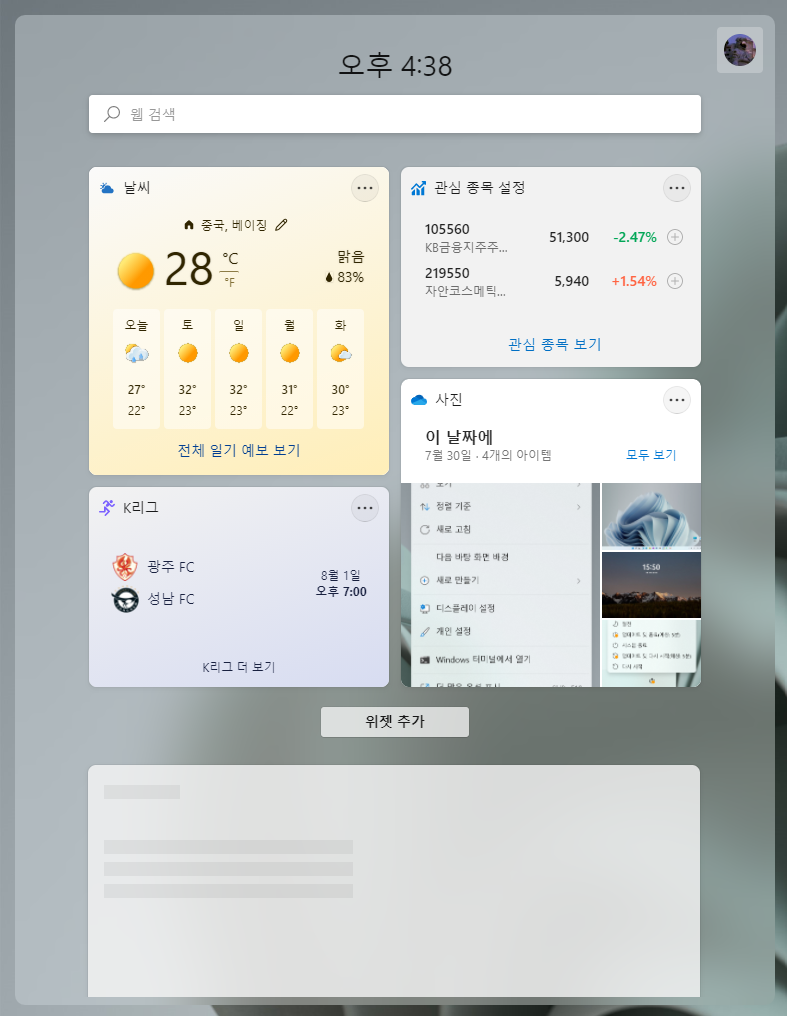Click the web search field
This screenshot has width=787, height=1016.
pos(394,114)
